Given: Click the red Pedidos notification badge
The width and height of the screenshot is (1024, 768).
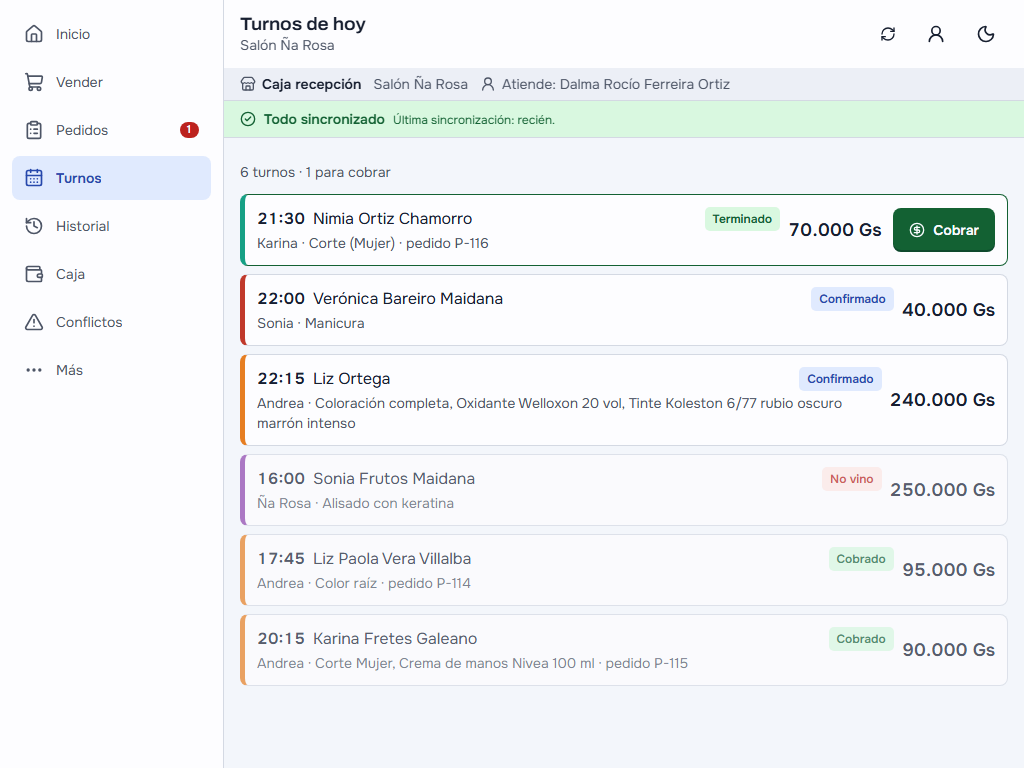Looking at the screenshot, I should coord(189,130).
